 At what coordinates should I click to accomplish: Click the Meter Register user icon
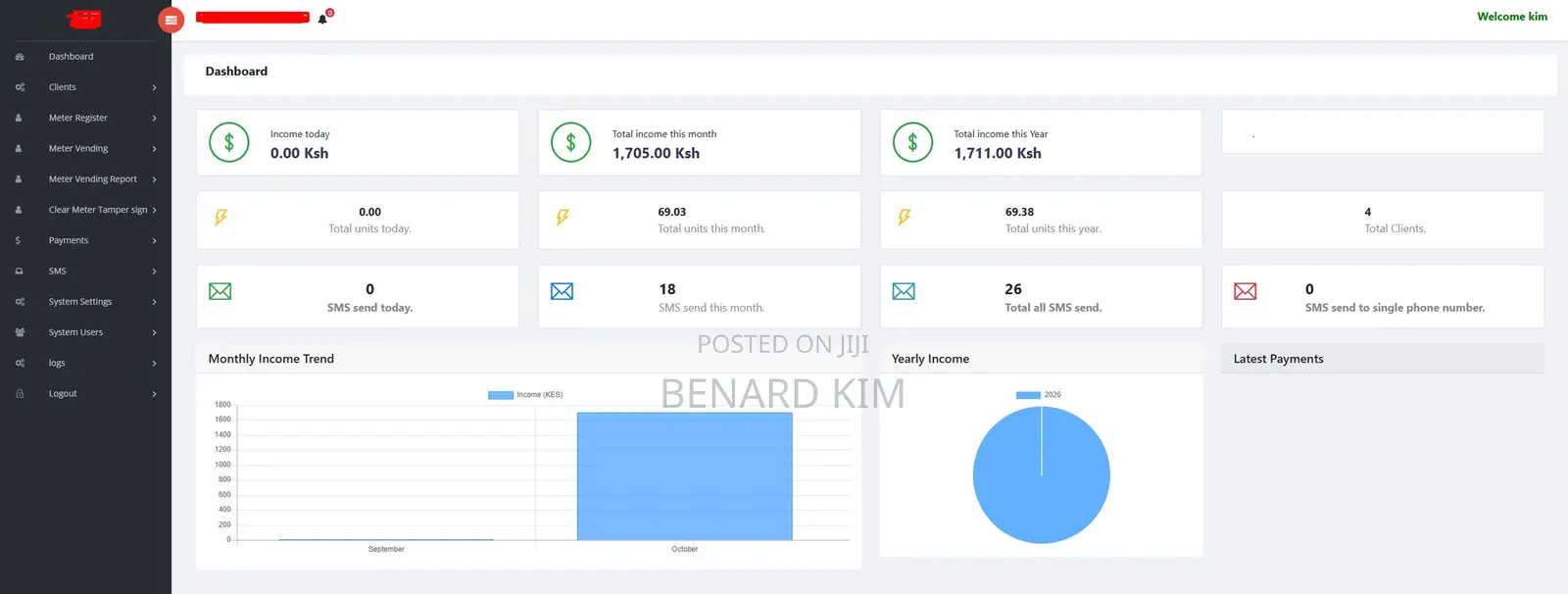click(x=19, y=118)
